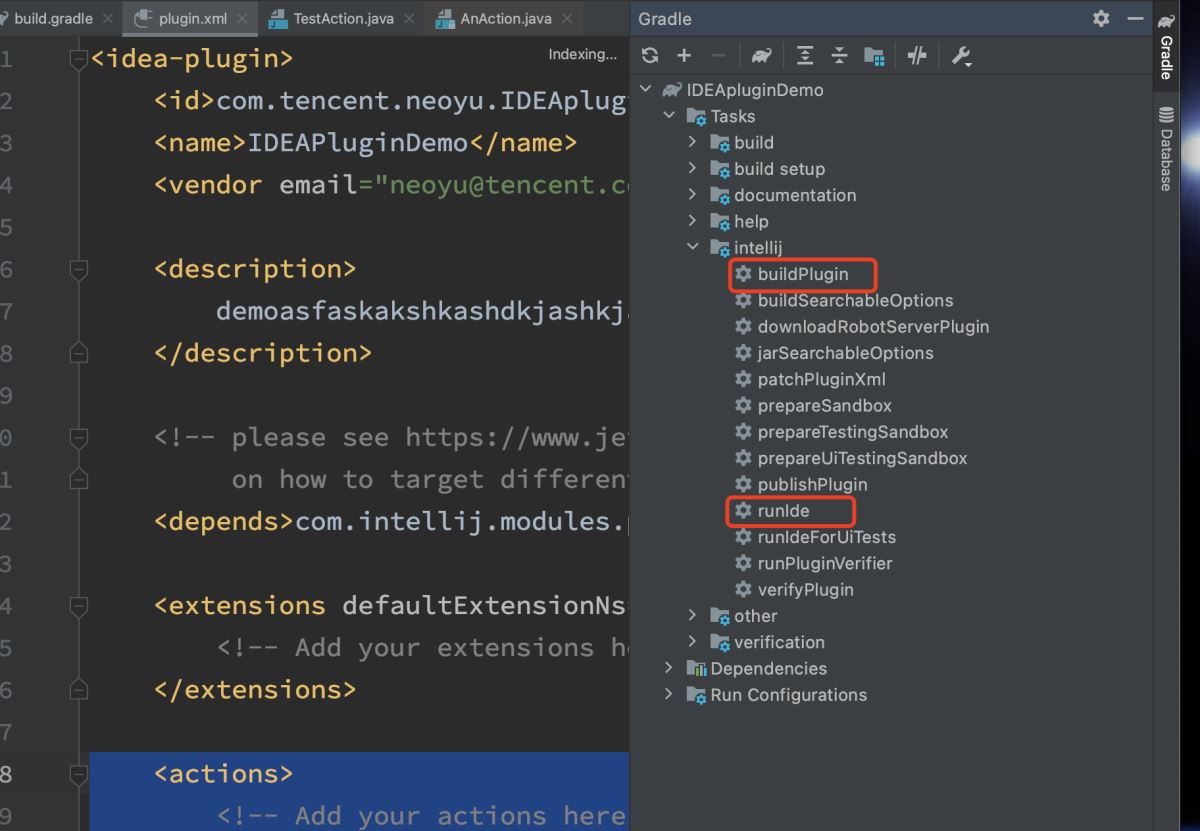Hide the Gradle tool window
This screenshot has width=1200, height=831.
pos(1134,18)
